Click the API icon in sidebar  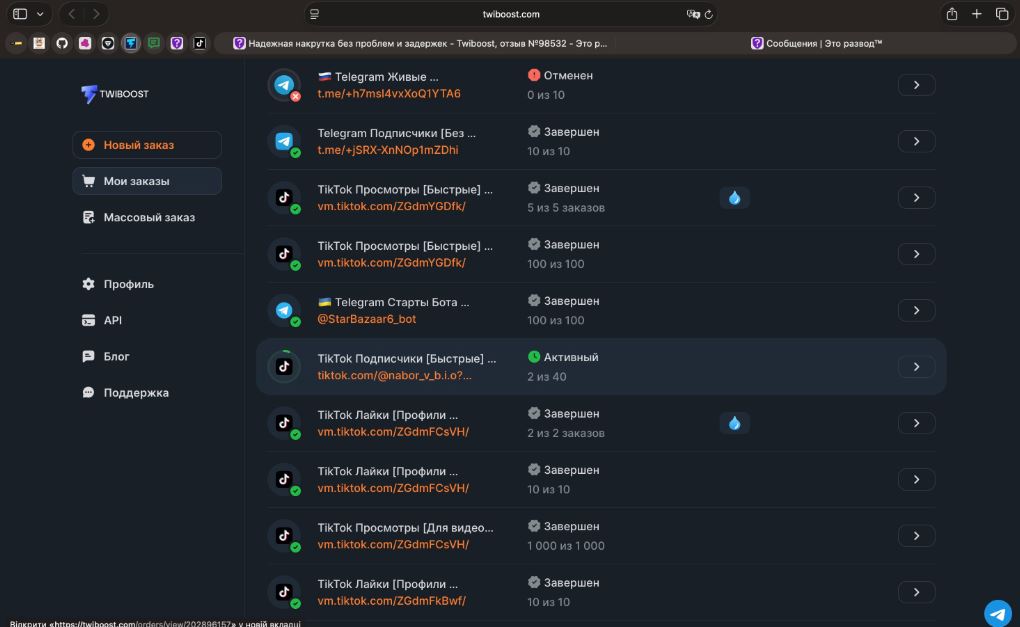[88, 321]
